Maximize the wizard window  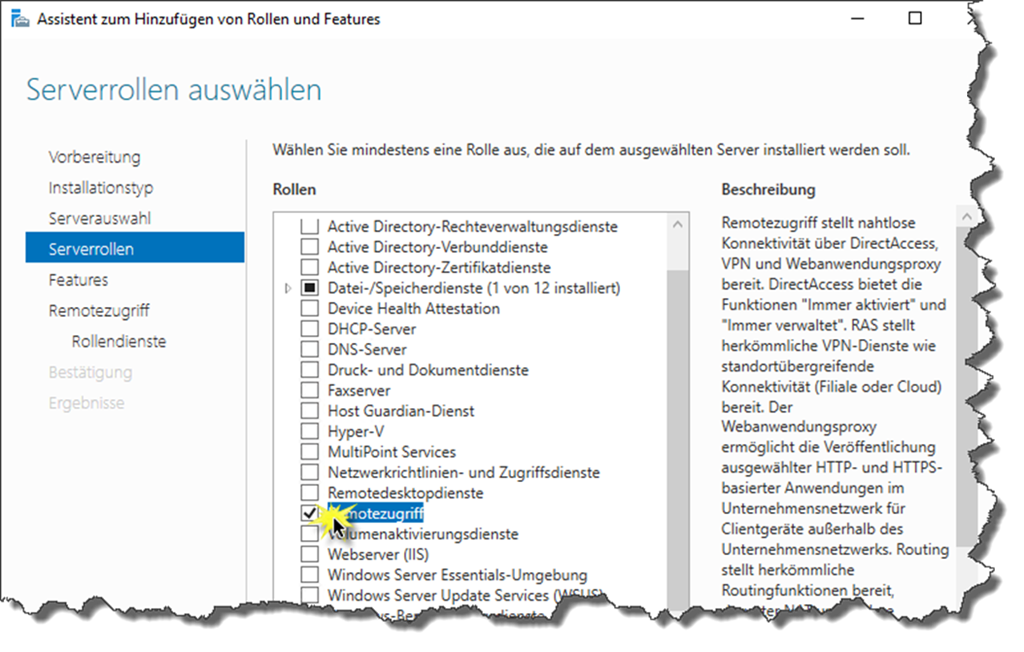[915, 18]
